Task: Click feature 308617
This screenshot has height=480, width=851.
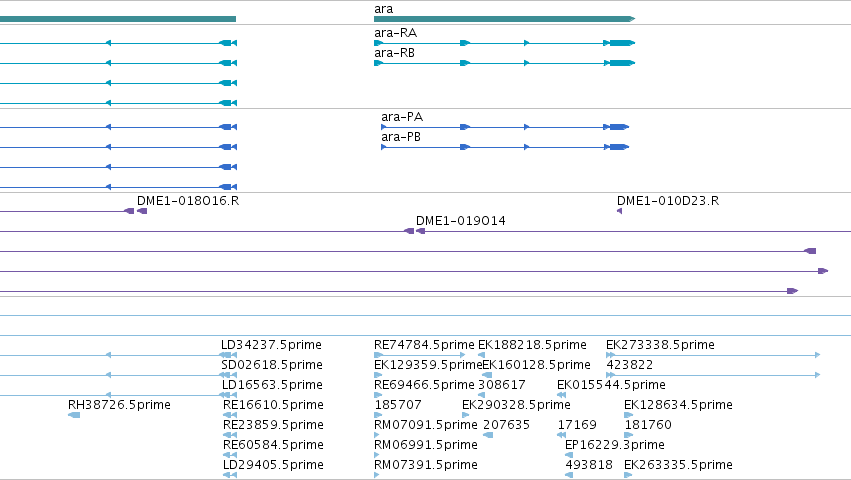Action: click(502, 385)
